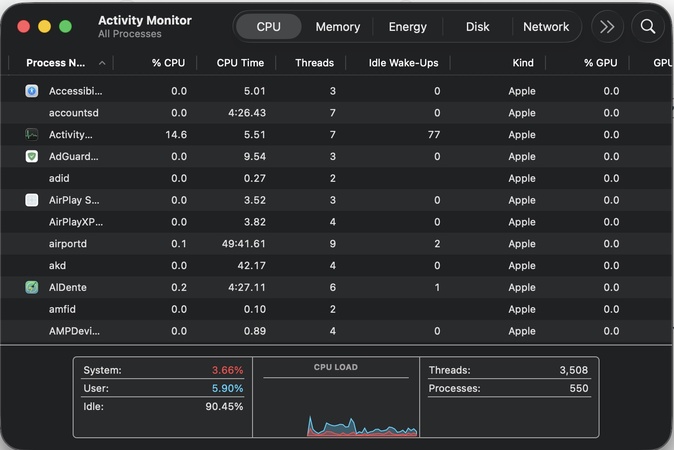This screenshot has height=450, width=674.
Task: Click the AlDente process icon
Action: pyautogui.click(x=31, y=287)
